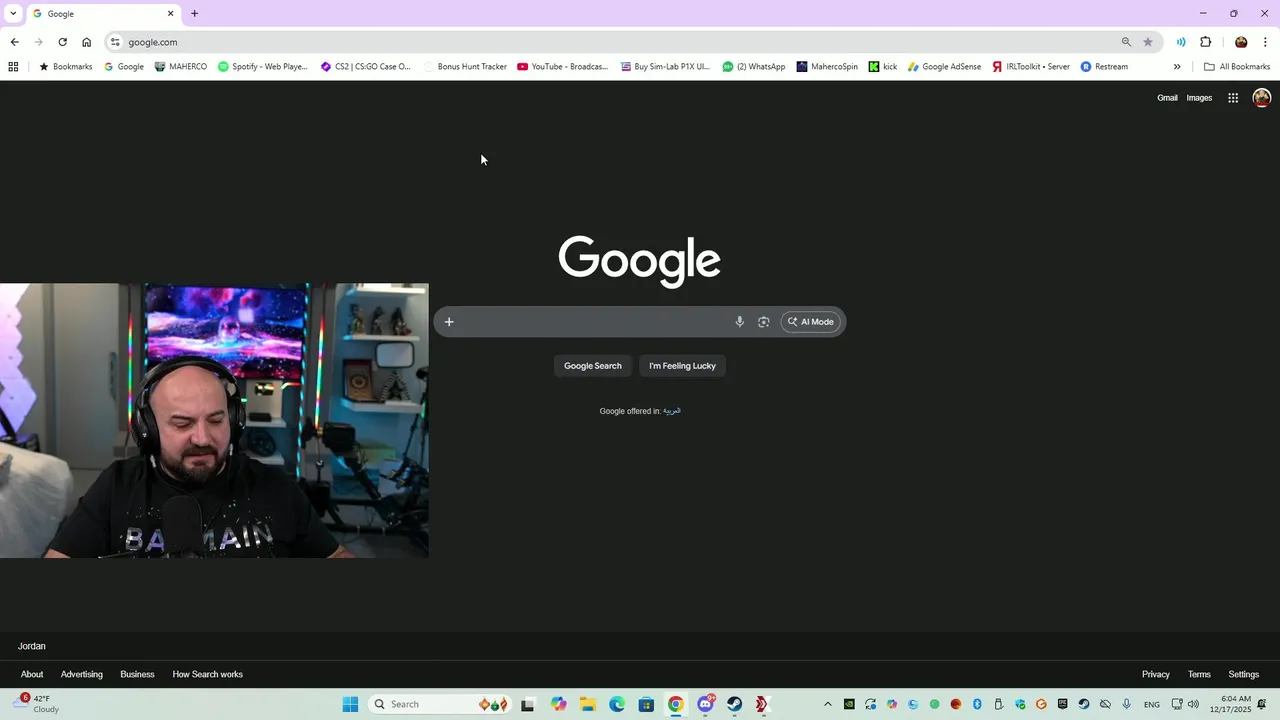
Task: Open the Extensions puzzle icon
Action: (1205, 42)
